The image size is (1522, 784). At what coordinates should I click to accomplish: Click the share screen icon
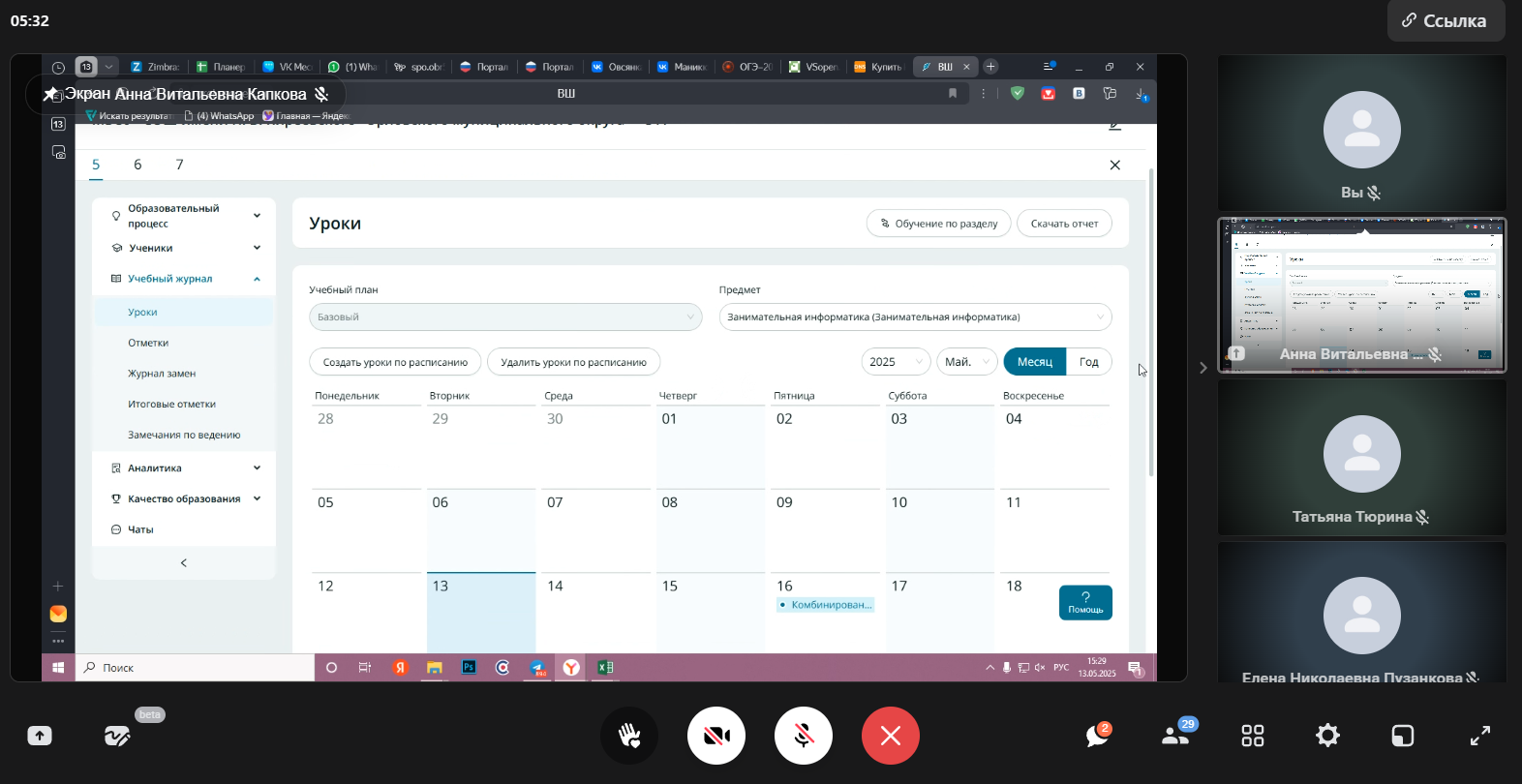(40, 736)
